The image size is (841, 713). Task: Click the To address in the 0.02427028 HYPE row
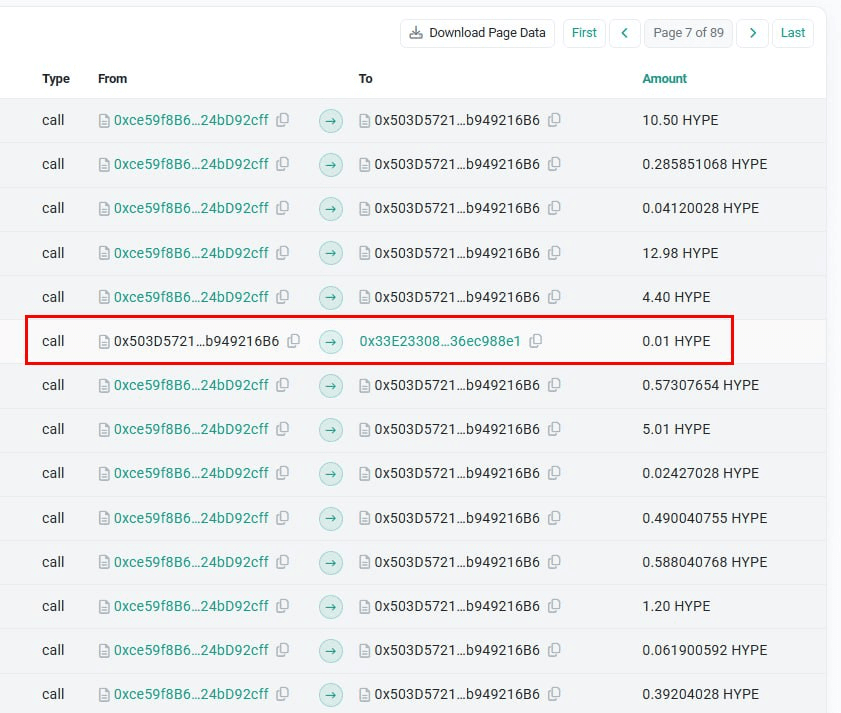[x=457, y=473]
